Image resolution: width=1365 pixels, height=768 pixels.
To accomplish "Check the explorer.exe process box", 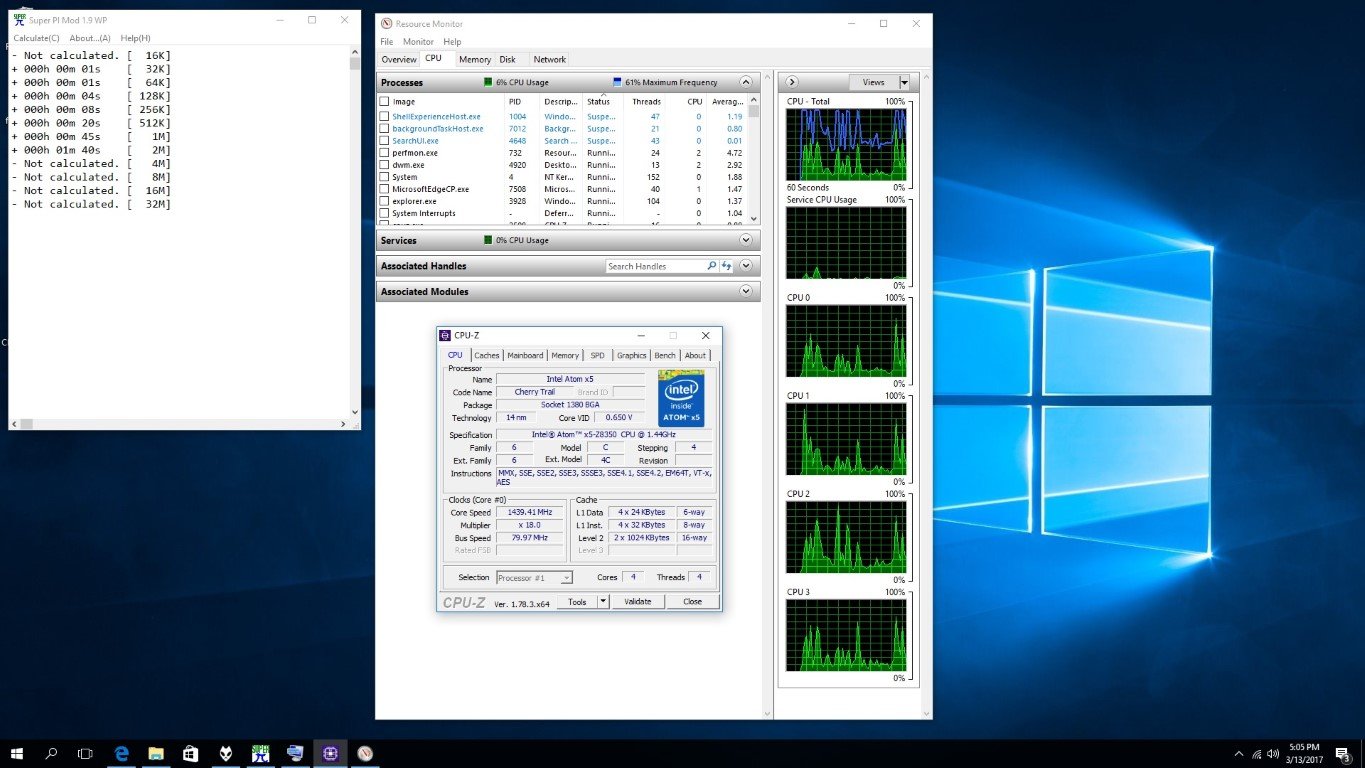I will (x=384, y=201).
